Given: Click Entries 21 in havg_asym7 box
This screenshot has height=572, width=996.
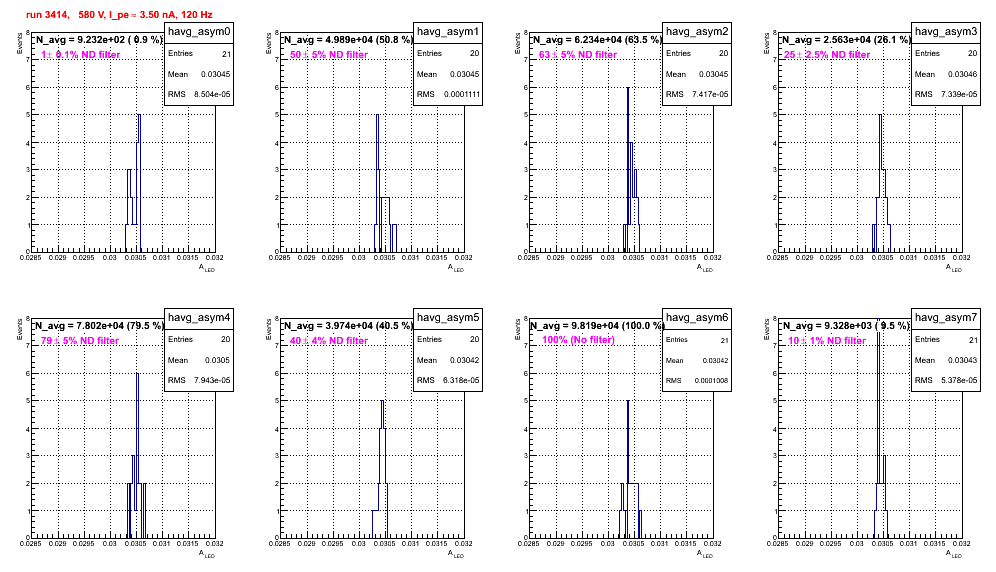Looking at the screenshot, I should point(946,339).
